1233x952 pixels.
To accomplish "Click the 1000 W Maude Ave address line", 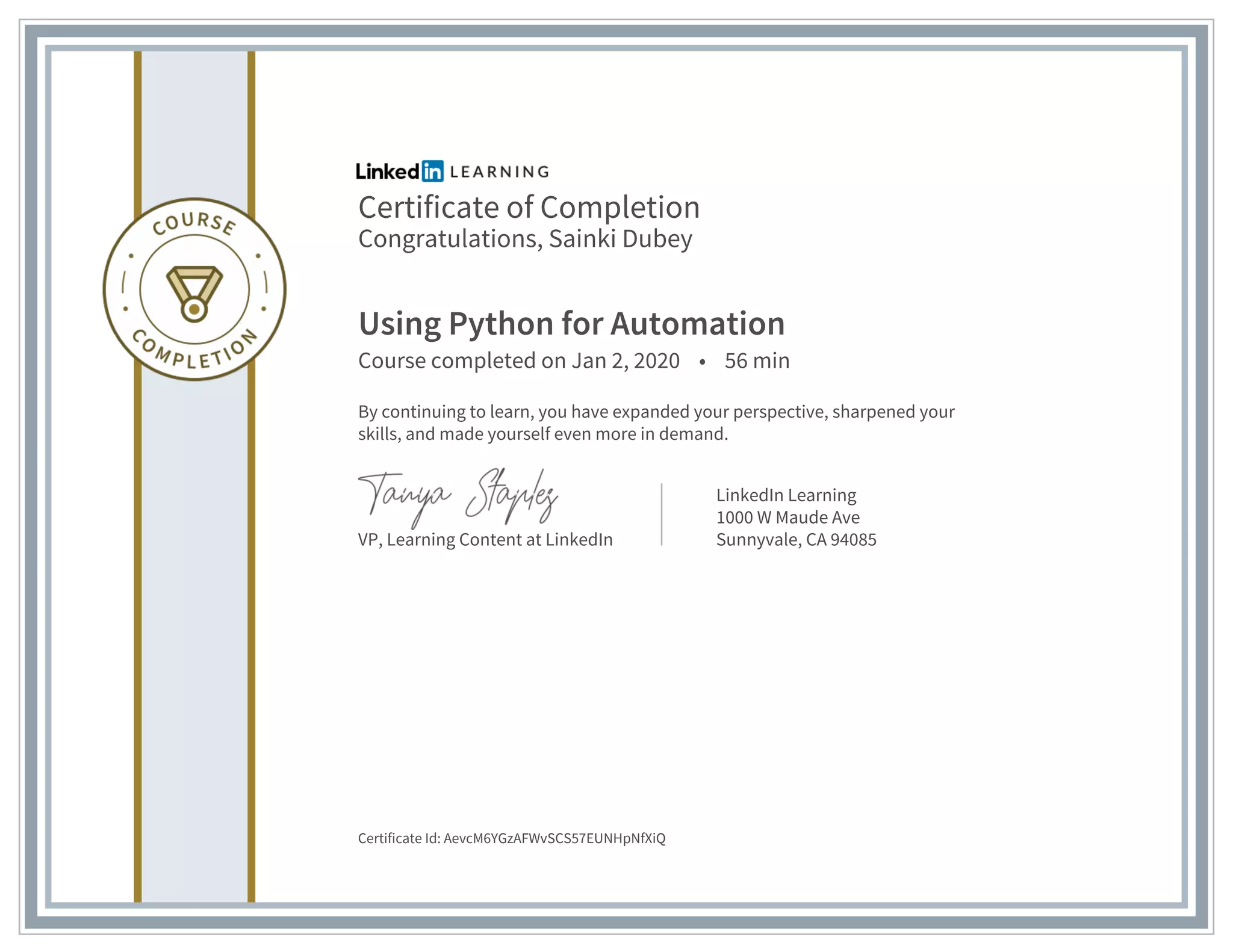I will tap(787, 518).
